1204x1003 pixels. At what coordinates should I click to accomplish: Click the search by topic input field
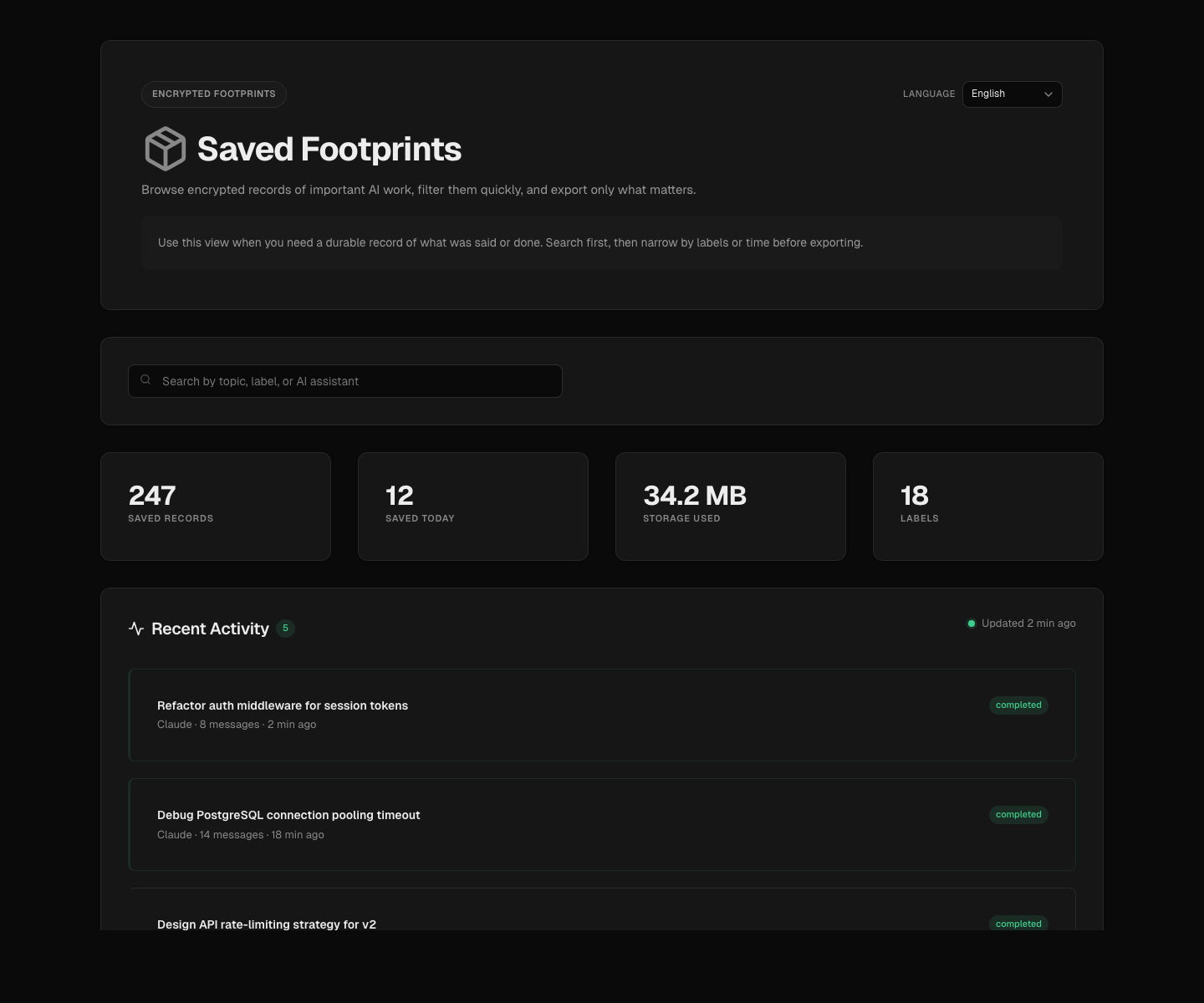pos(345,380)
